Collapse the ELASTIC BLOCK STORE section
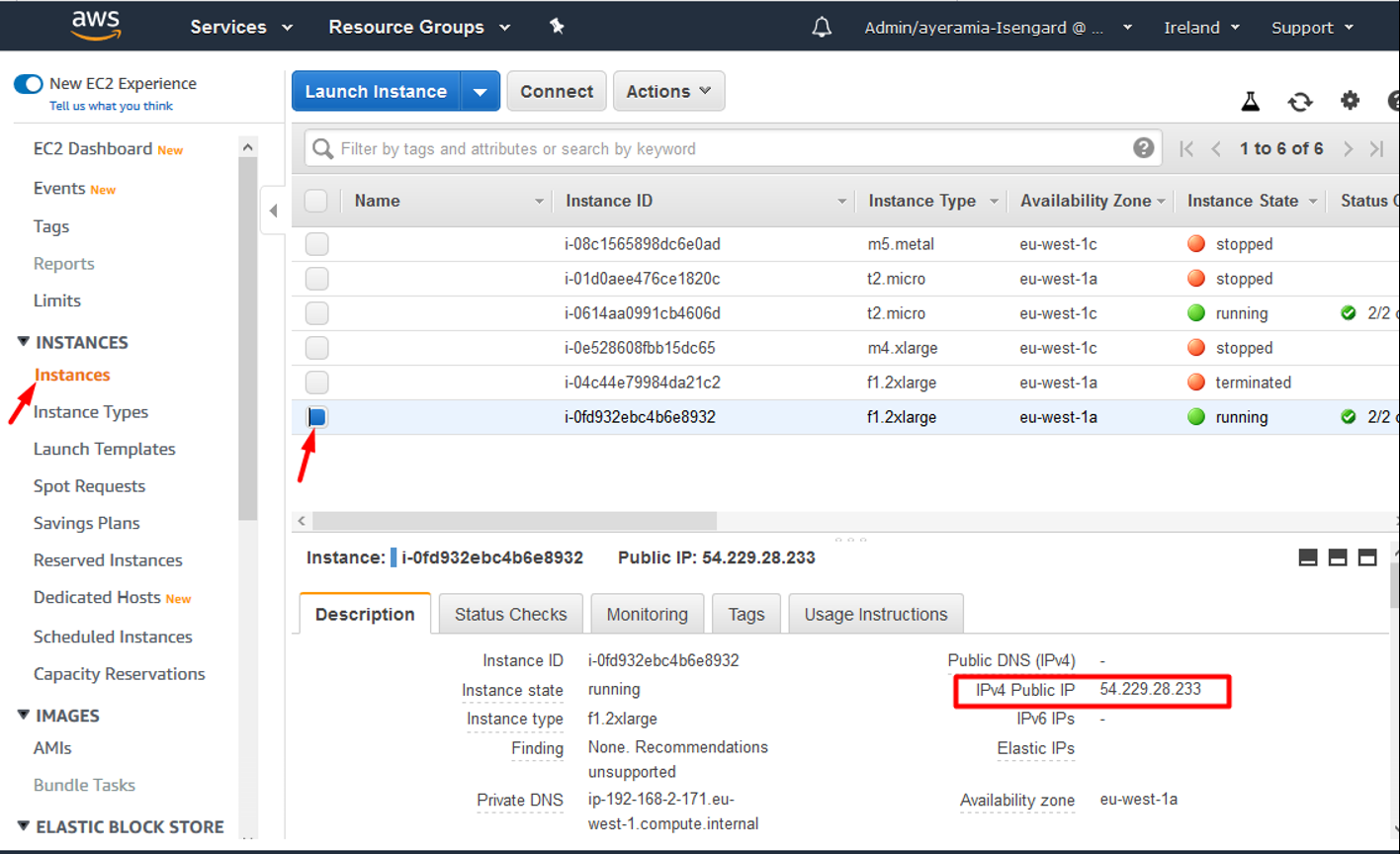Viewport: 1400px width, 854px height. 23,826
